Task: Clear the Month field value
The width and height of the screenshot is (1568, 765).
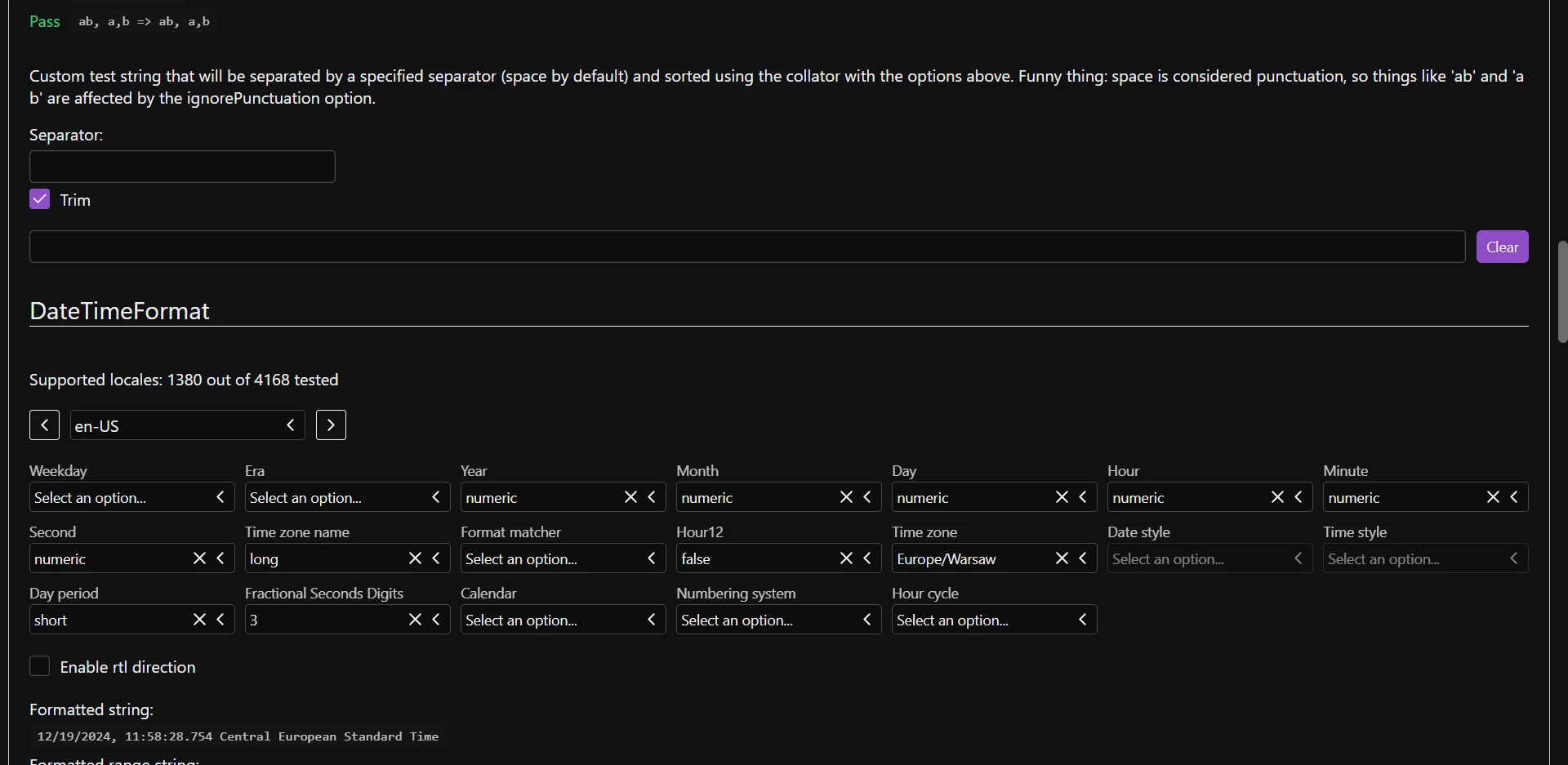Action: point(846,497)
